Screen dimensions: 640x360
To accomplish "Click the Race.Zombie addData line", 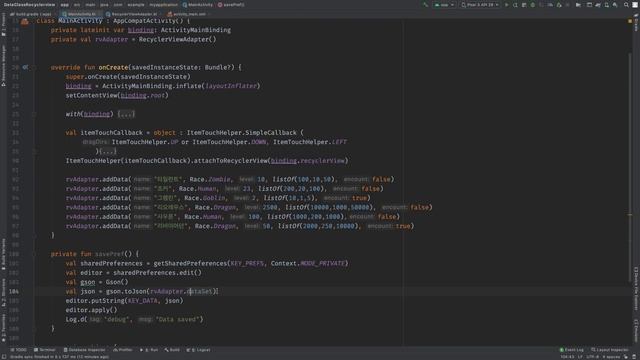I will (x=230, y=179).
